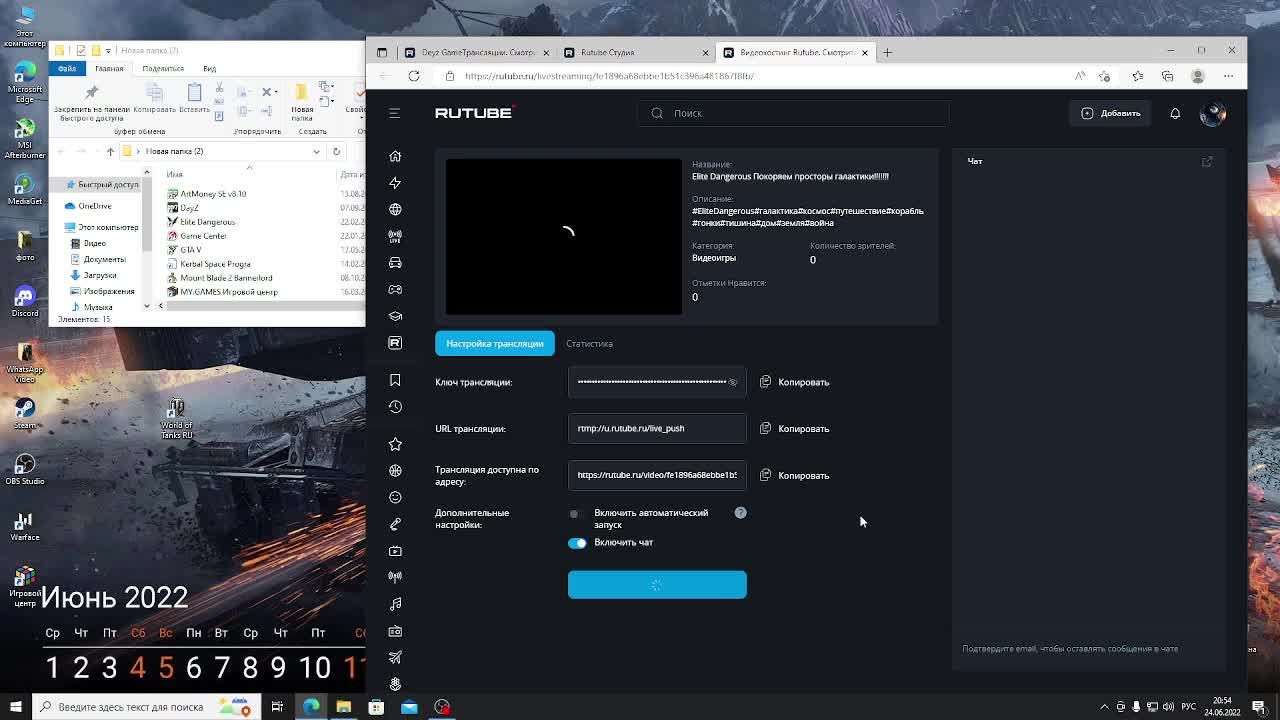Viewport: 1280px width, 720px height.
Task: Open Discord desktop shortcut
Action: pyautogui.click(x=25, y=300)
